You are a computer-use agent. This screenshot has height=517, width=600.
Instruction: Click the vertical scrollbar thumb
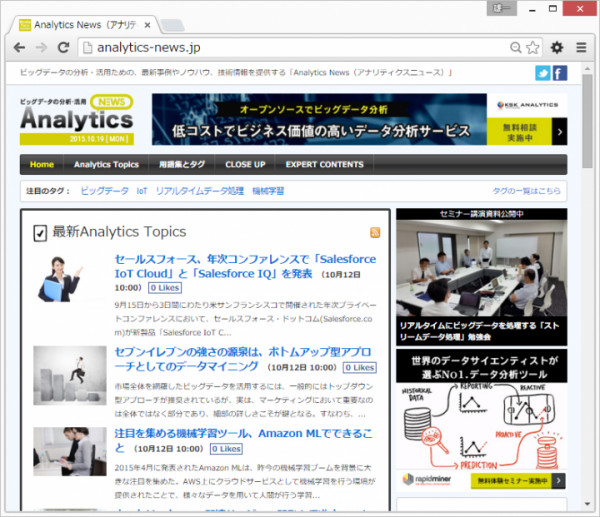pyautogui.click(x=587, y=121)
